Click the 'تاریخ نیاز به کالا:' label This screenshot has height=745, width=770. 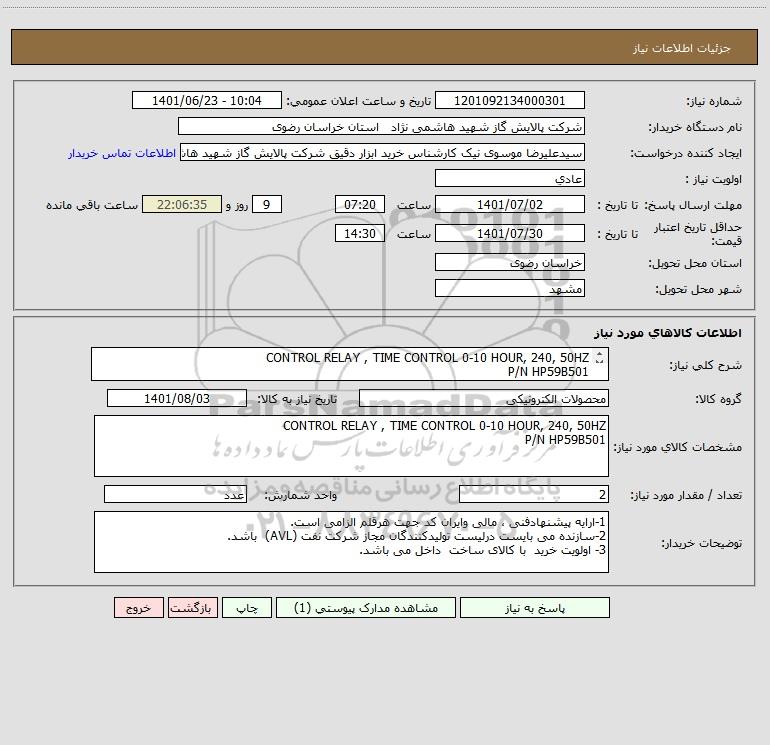(297, 399)
